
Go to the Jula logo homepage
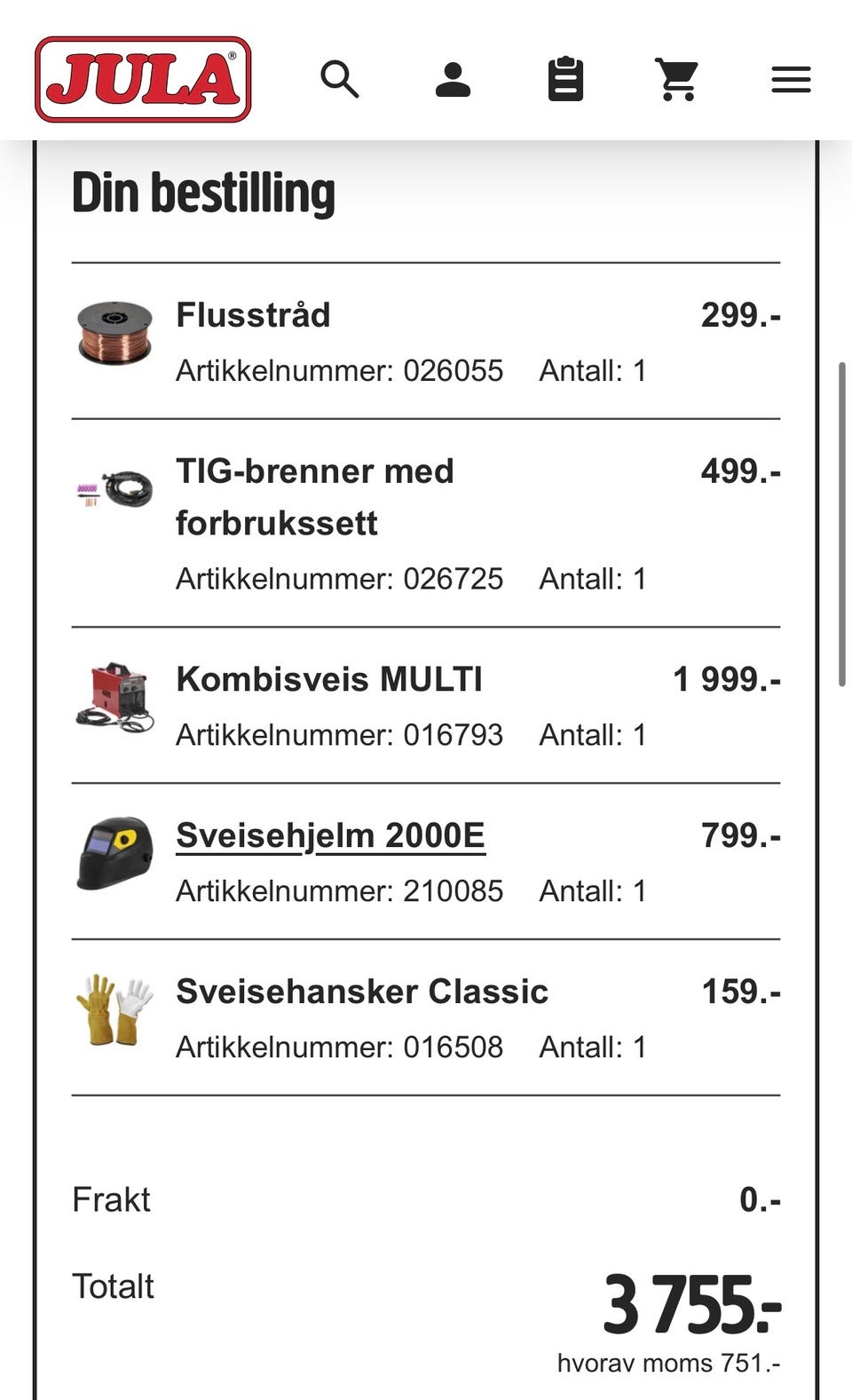pyautogui.click(x=143, y=79)
